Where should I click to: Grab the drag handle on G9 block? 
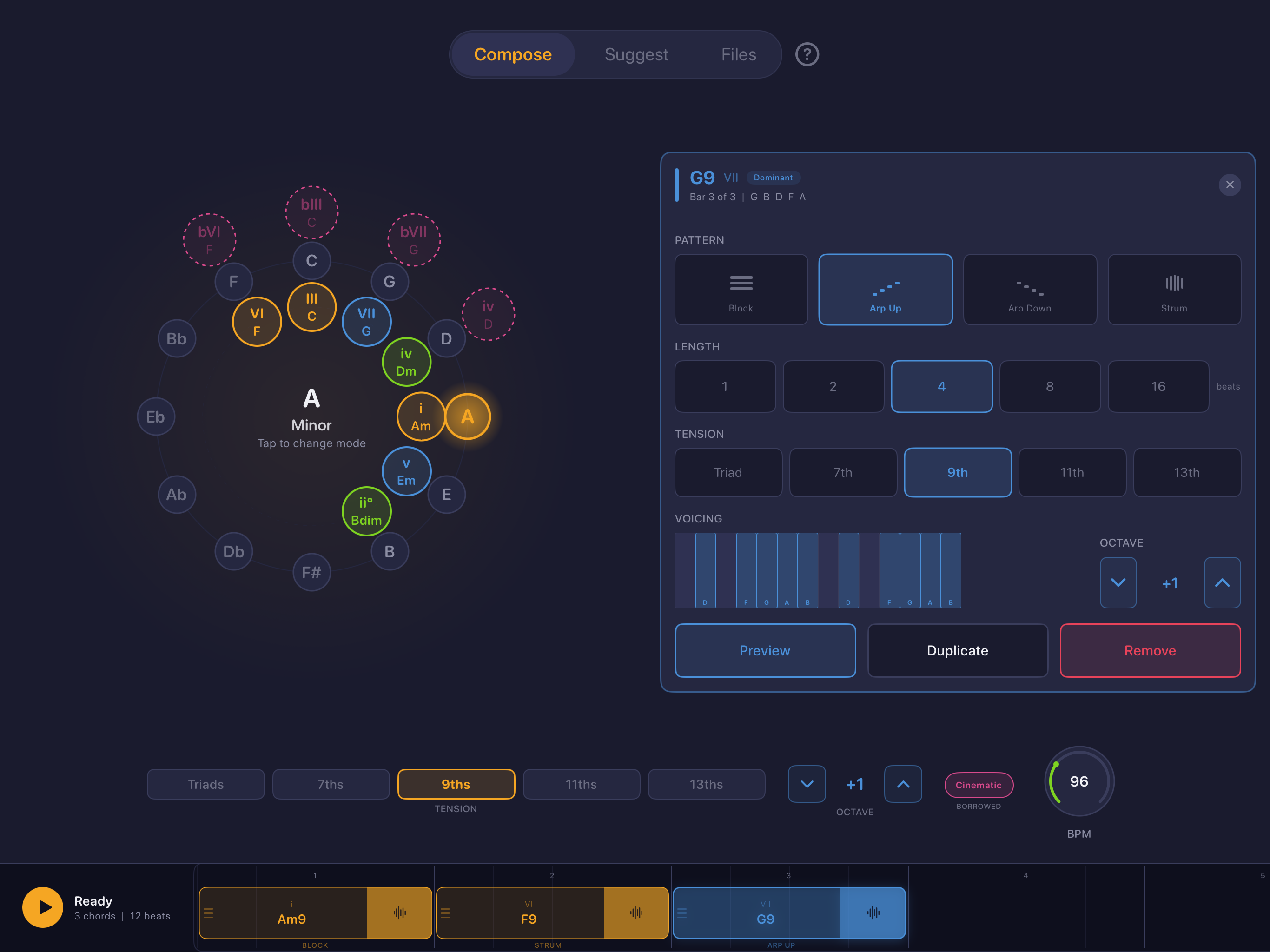(x=682, y=913)
